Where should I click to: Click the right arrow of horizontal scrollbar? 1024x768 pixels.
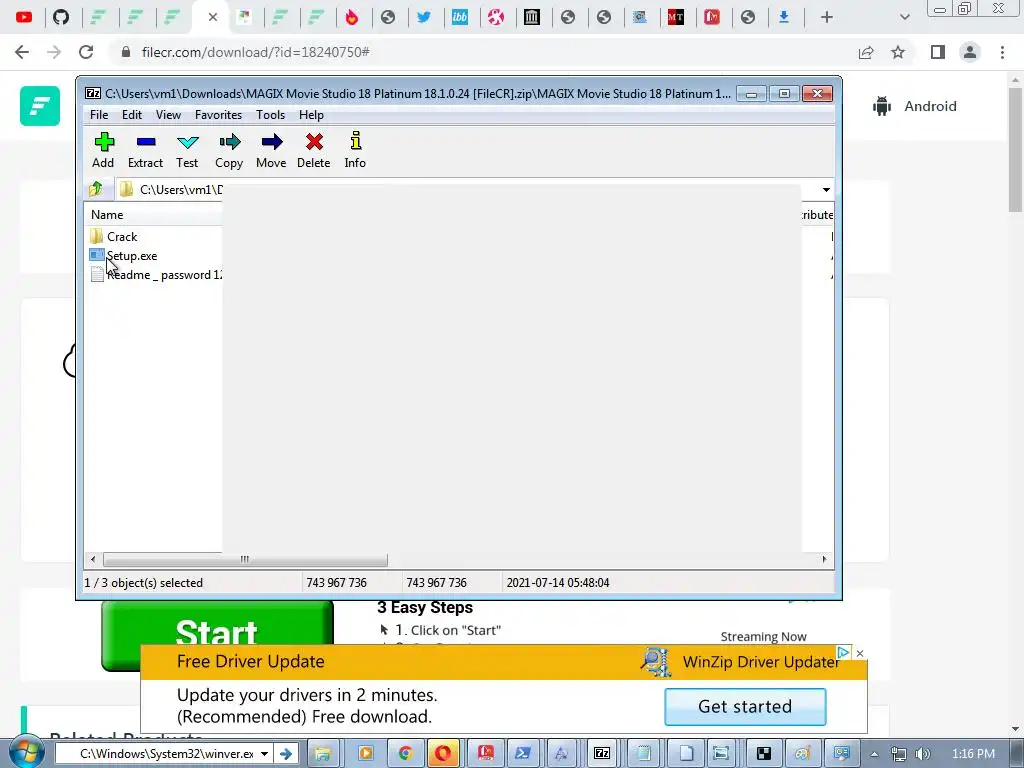tap(824, 560)
